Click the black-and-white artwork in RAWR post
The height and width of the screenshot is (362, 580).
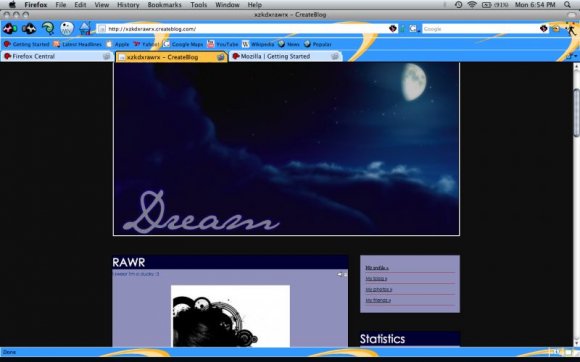[230, 316]
